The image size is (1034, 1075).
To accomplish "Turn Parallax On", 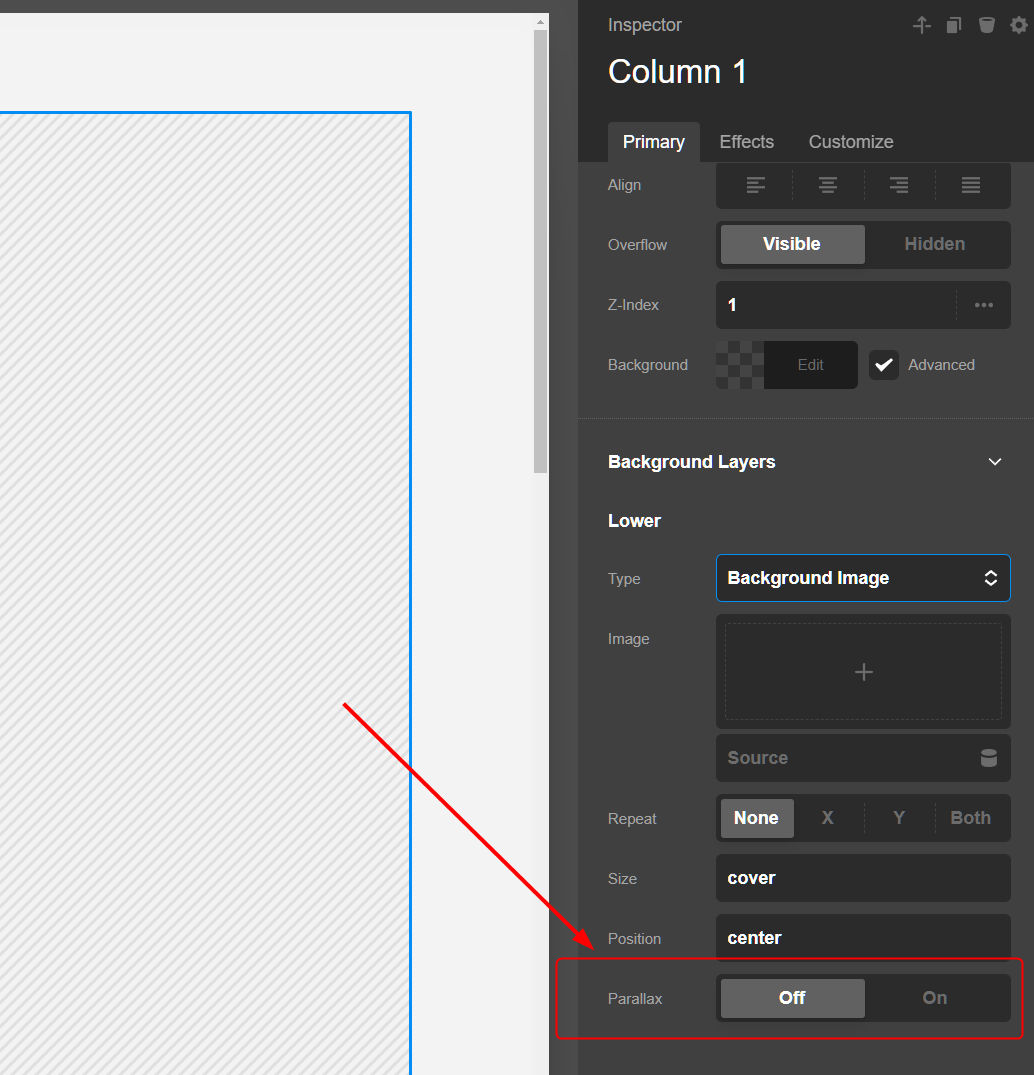I will point(935,998).
